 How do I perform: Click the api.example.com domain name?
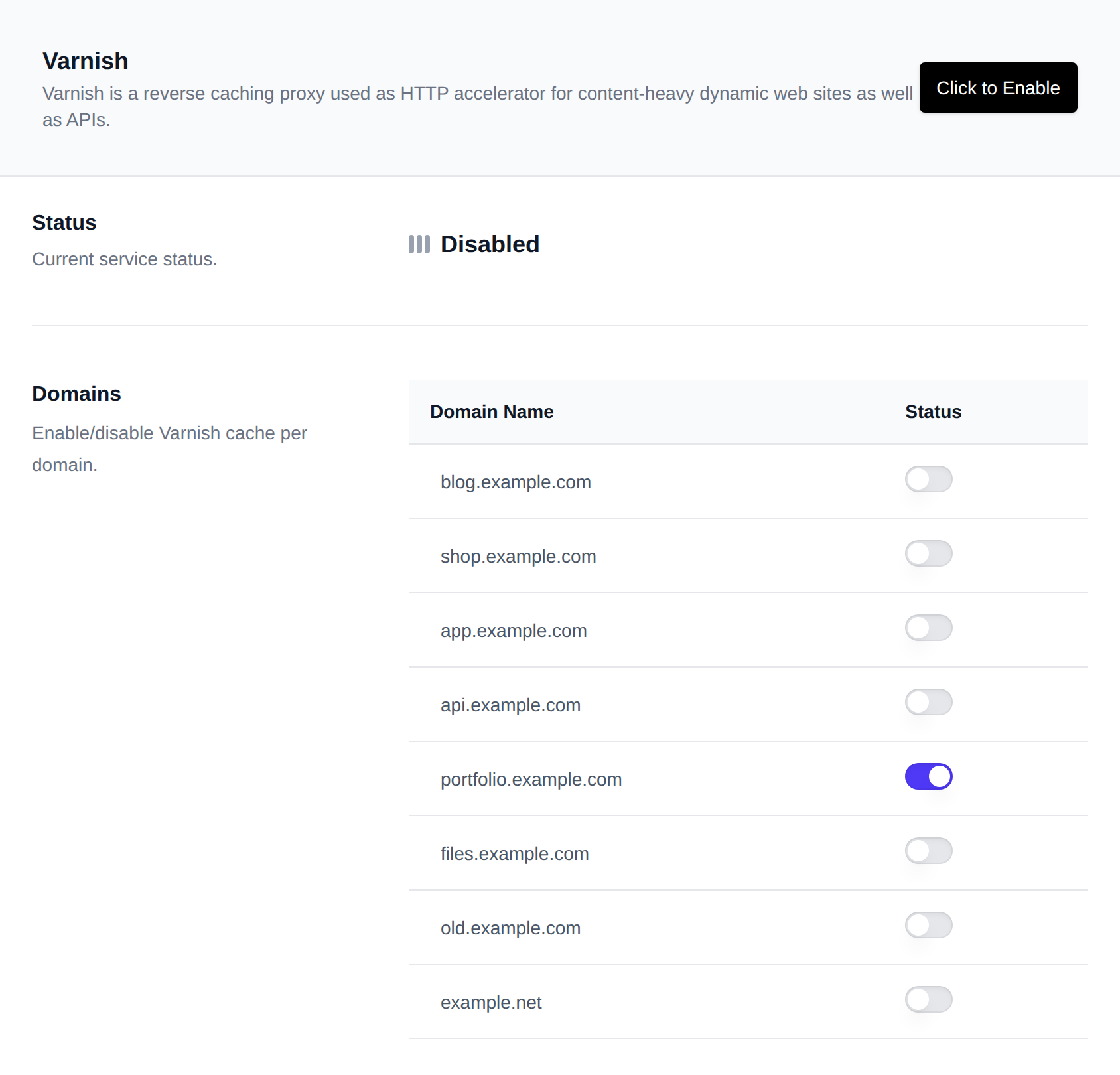[510, 705]
